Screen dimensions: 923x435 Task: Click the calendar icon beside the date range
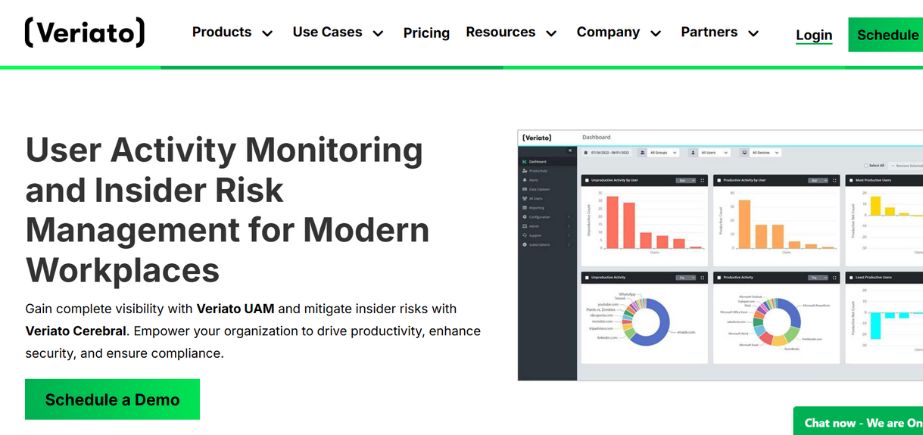(x=586, y=152)
